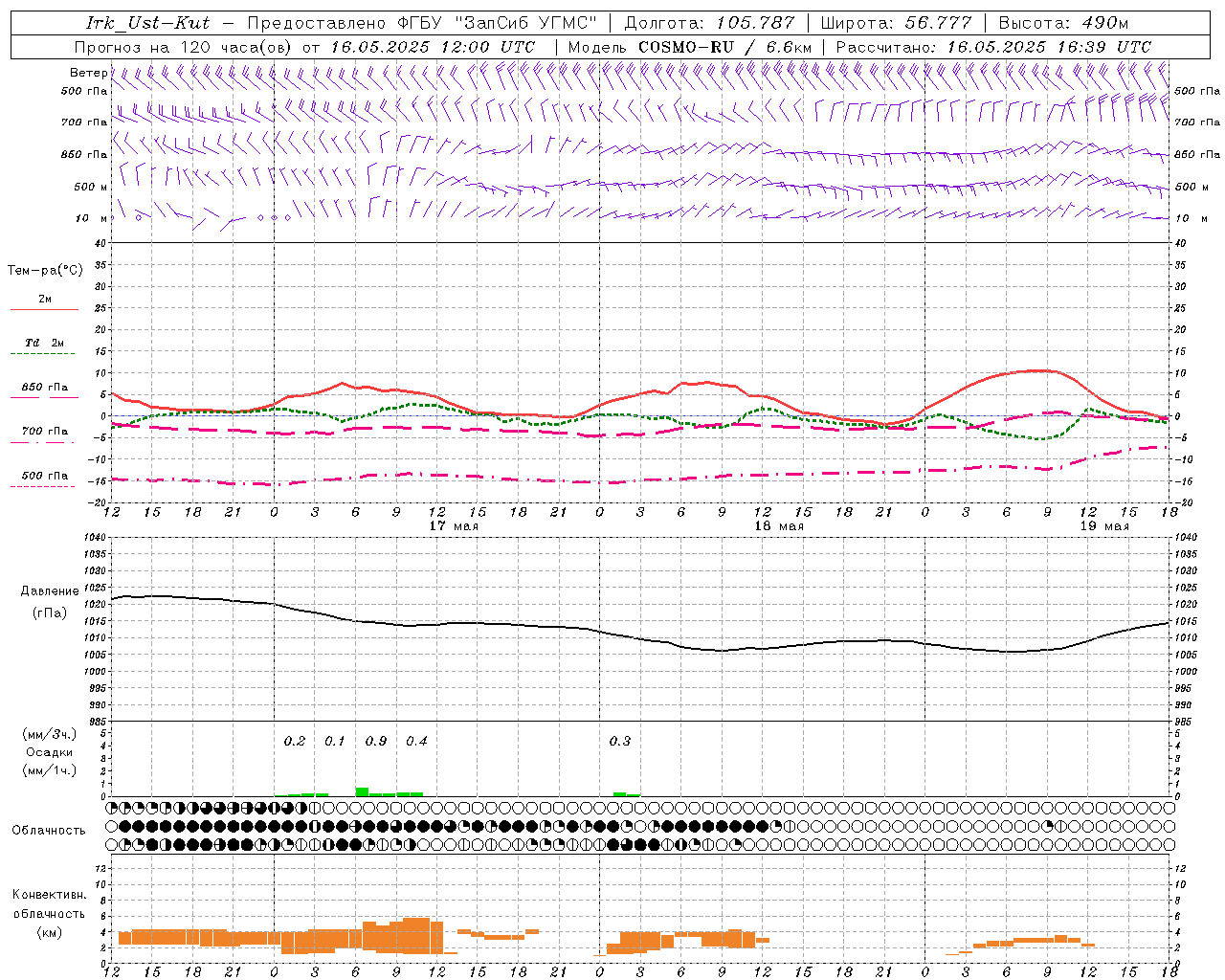Click the provider text ФГБУ "ЗапСиб УГМС"

(497, 23)
